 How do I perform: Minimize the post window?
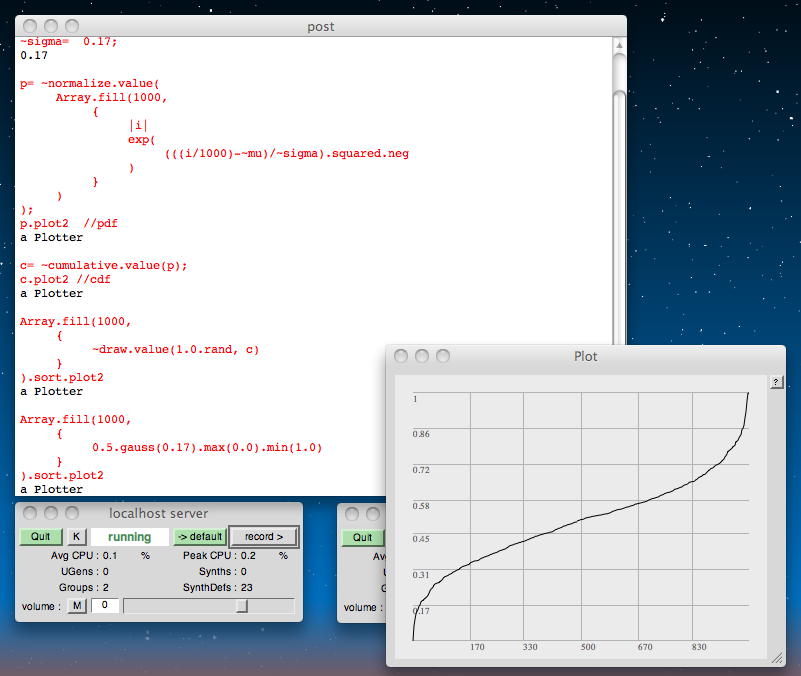click(51, 26)
